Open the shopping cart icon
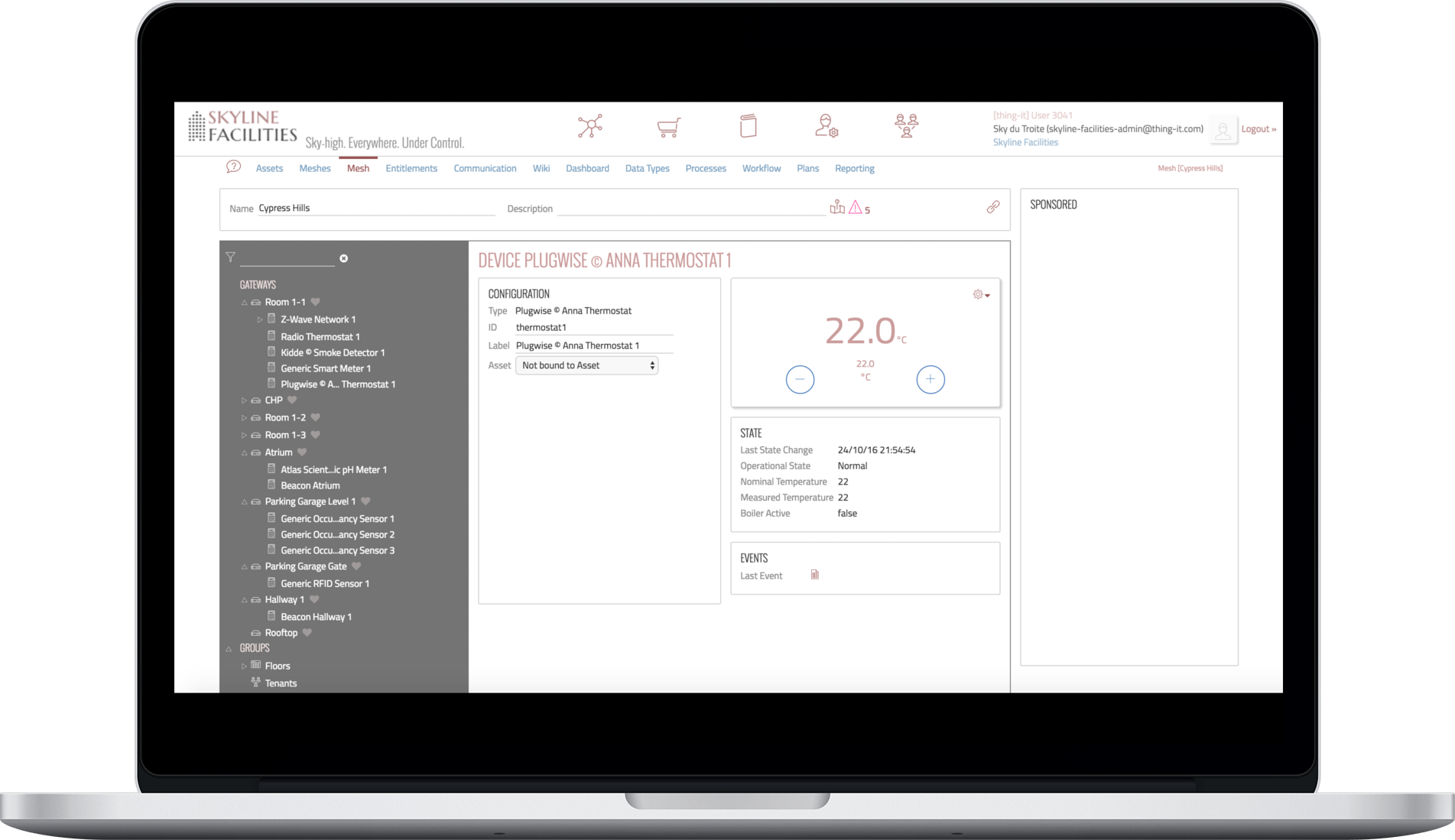This screenshot has width=1455, height=840. pos(668,127)
